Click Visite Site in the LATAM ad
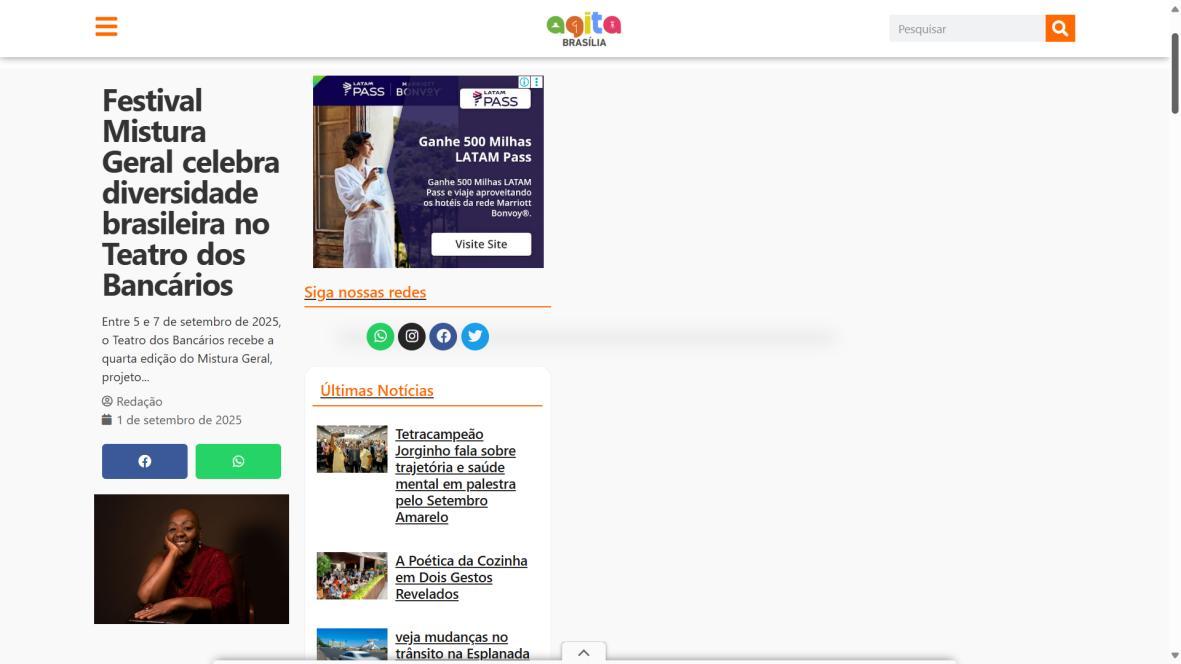Screen dimensions: 1181x664 (481, 244)
